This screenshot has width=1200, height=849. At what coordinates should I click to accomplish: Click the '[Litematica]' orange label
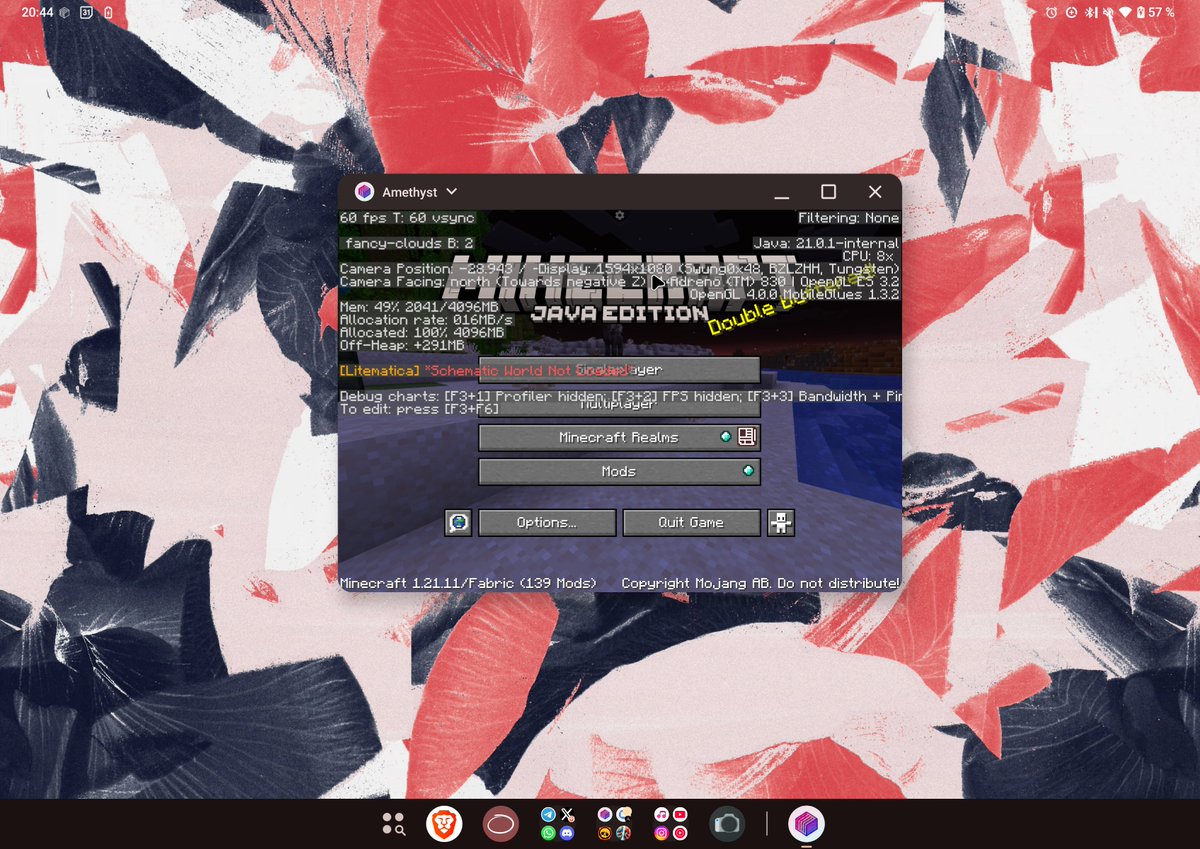380,370
